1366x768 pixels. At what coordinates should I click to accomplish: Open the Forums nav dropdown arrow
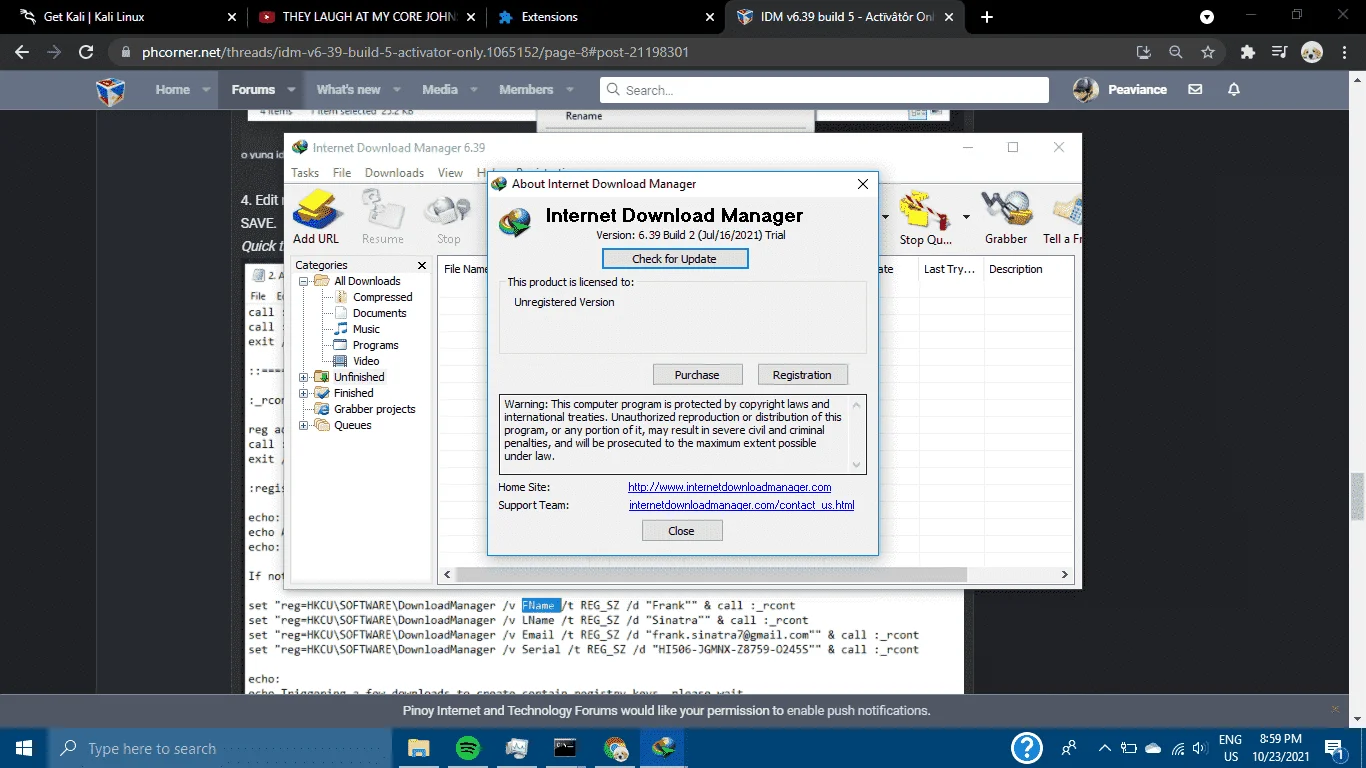(x=292, y=89)
